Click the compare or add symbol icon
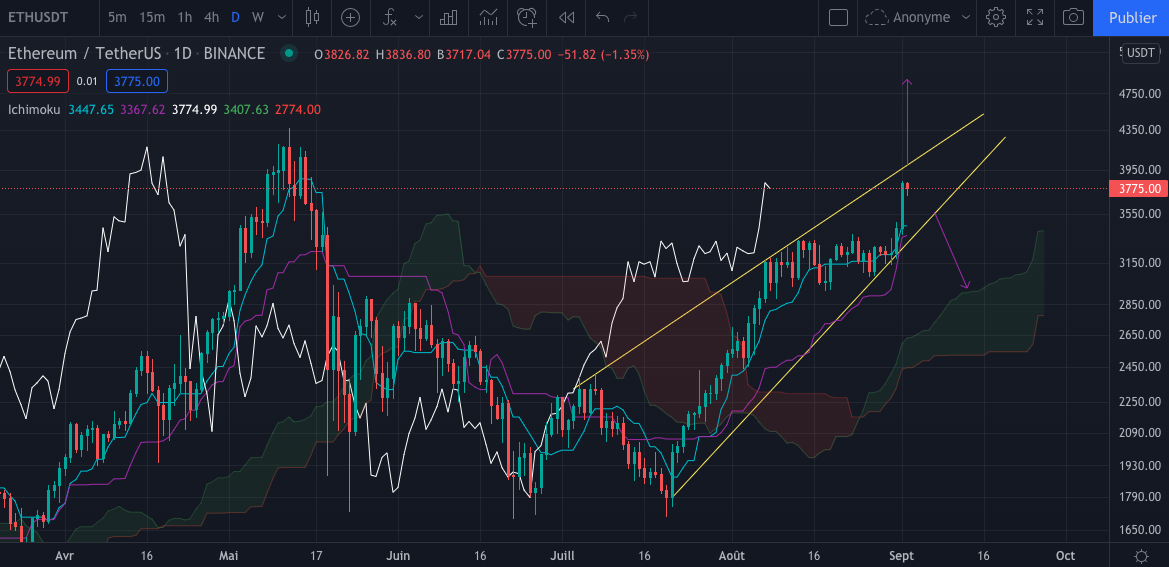 [x=351, y=17]
